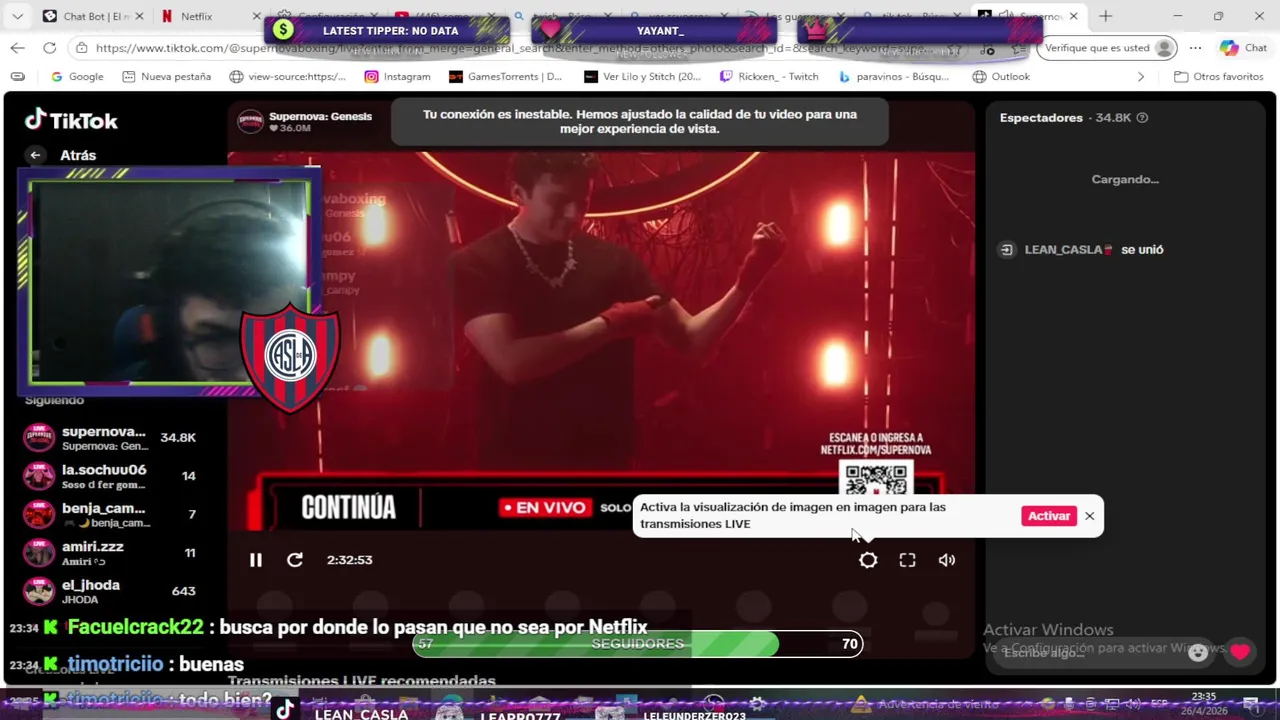The image size is (1280, 720).
Task: Open the GamesTorrents bookmark
Action: click(506, 76)
